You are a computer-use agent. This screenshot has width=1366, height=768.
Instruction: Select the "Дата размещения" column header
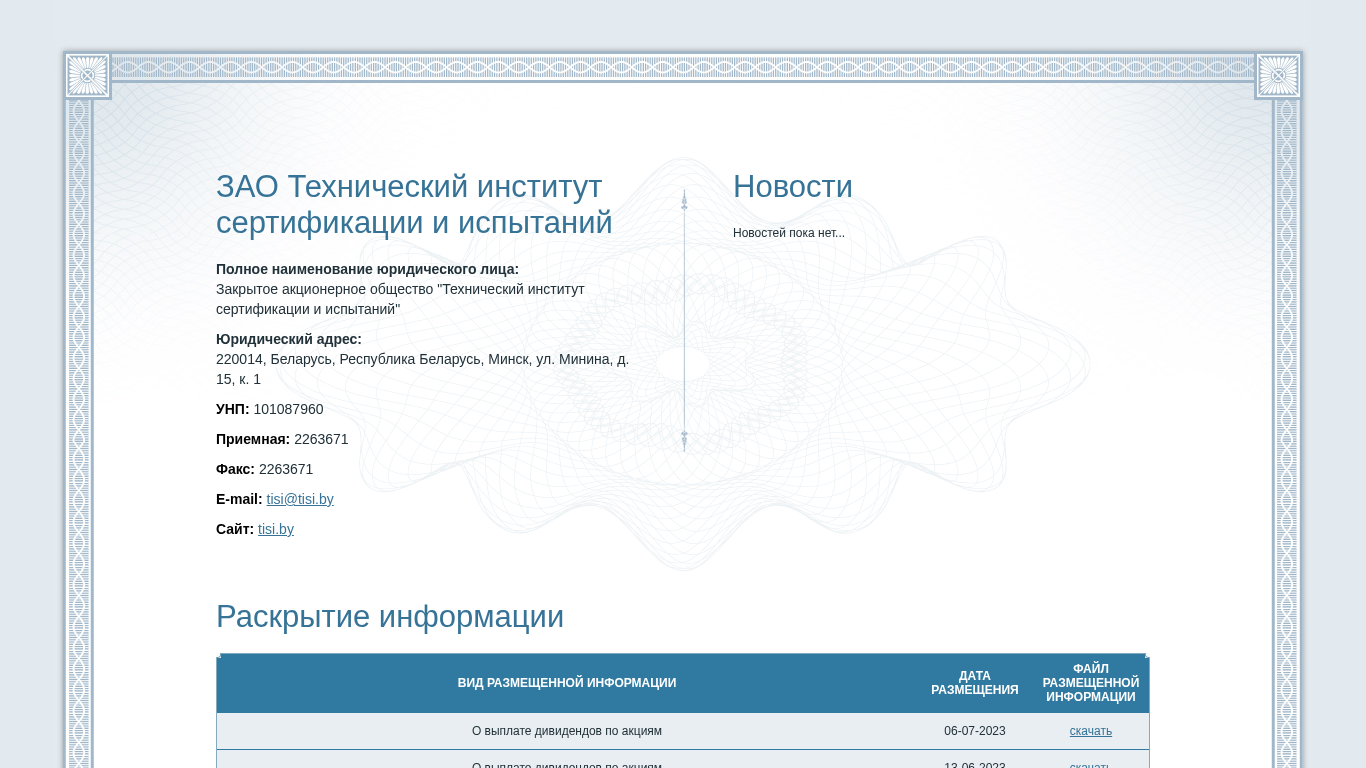[x=974, y=683]
